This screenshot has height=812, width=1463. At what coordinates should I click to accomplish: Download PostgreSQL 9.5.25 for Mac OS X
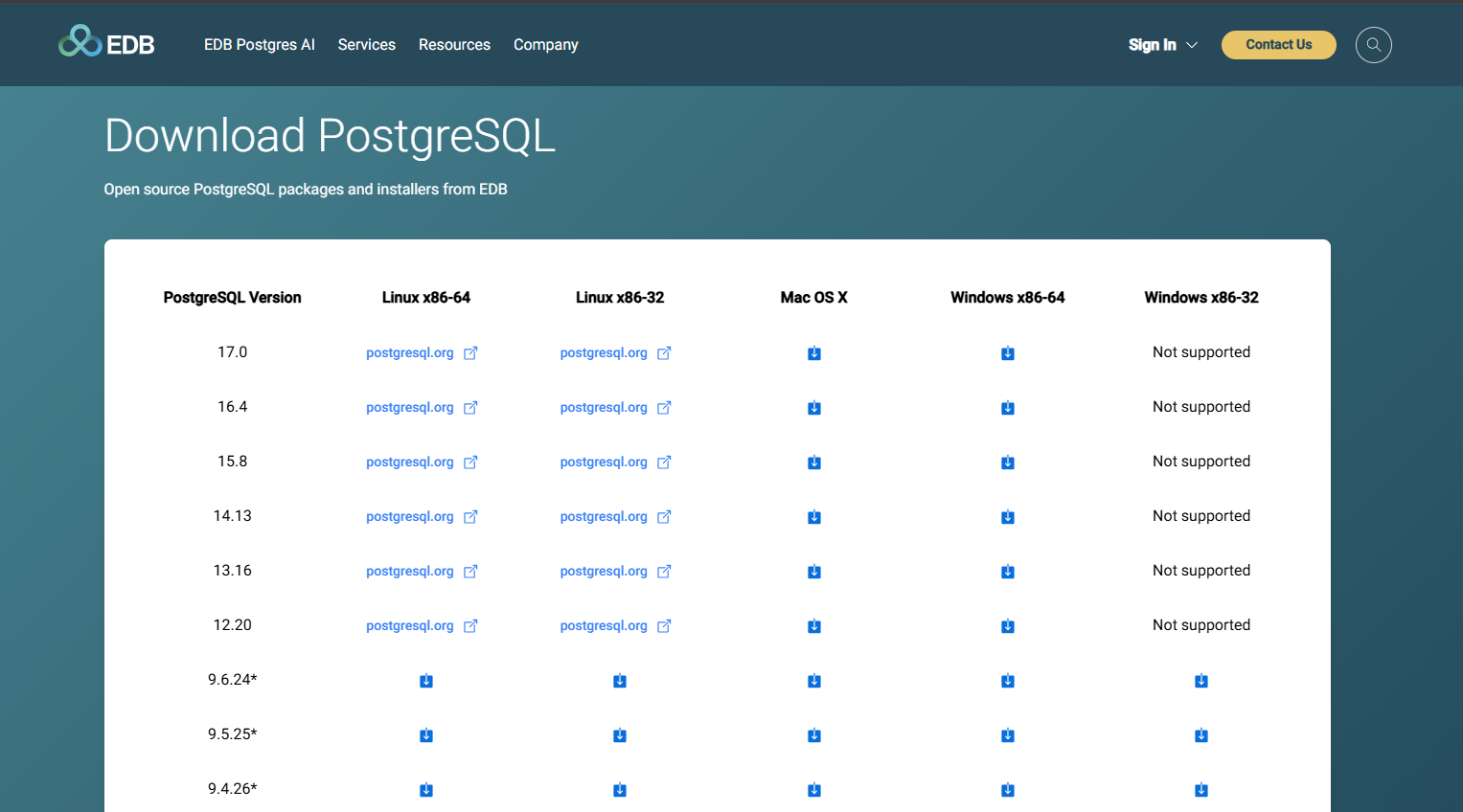(x=814, y=735)
